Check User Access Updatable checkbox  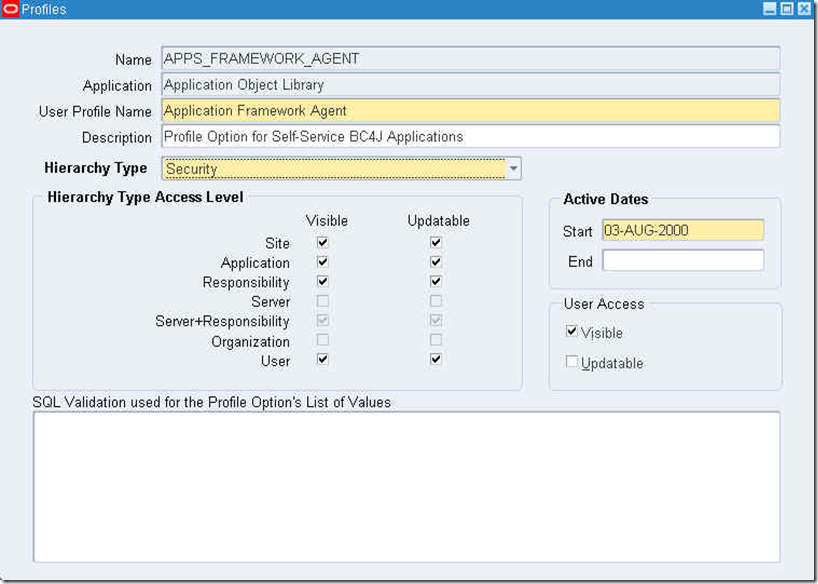click(572, 361)
